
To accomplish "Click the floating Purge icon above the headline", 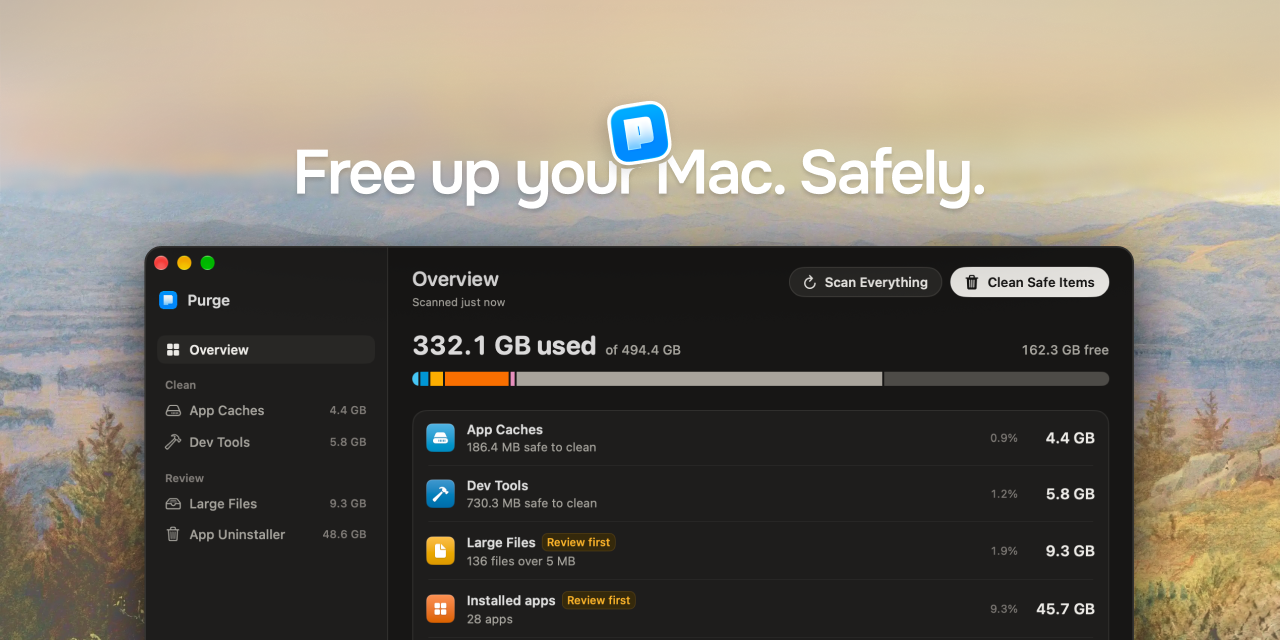I will 639,132.
